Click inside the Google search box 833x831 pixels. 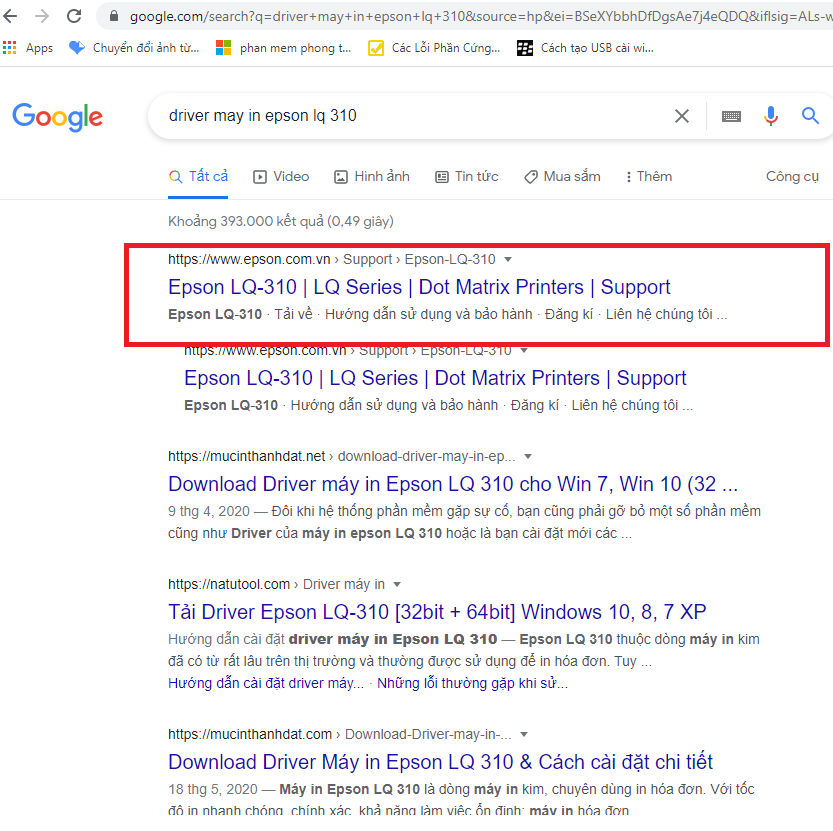coord(400,116)
